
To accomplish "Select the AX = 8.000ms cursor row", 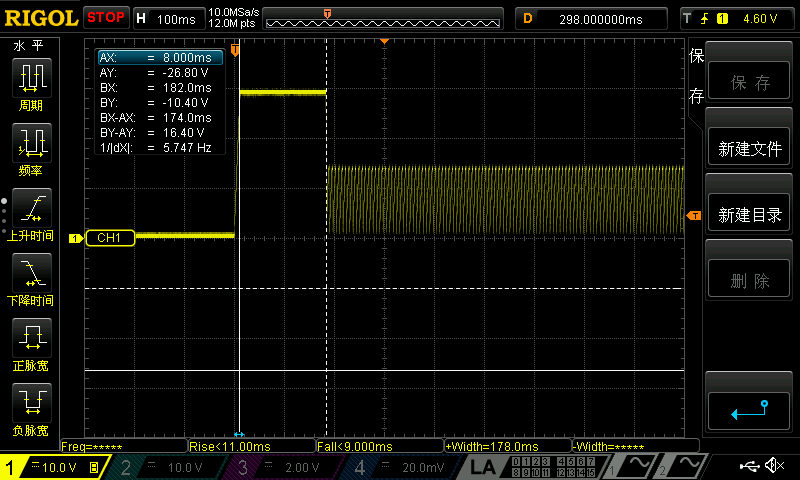I will (160, 58).
